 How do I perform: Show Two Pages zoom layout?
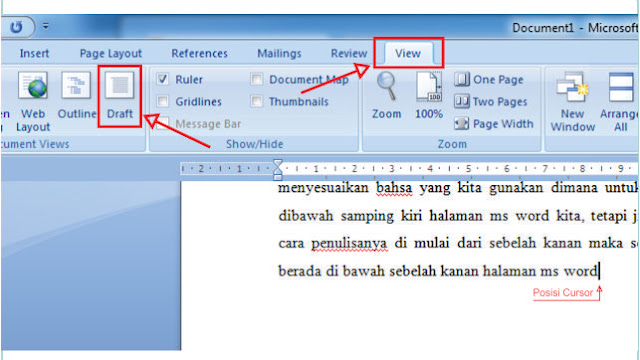[x=491, y=101]
